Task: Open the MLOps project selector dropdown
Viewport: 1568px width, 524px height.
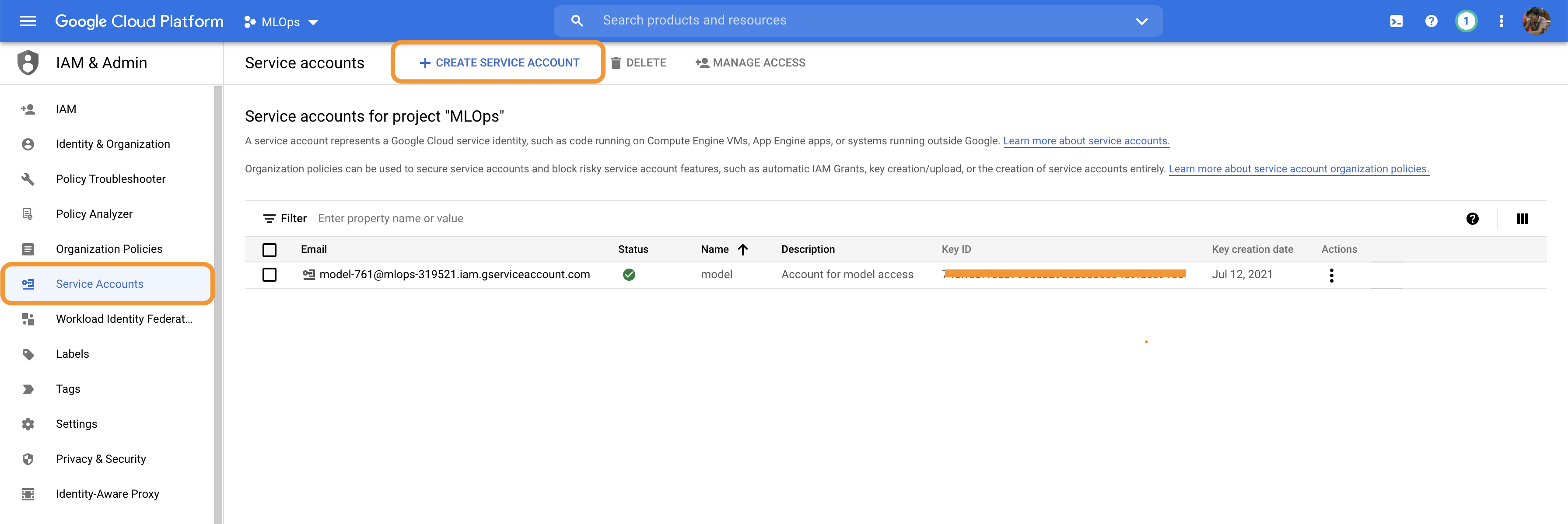Action: point(281,22)
